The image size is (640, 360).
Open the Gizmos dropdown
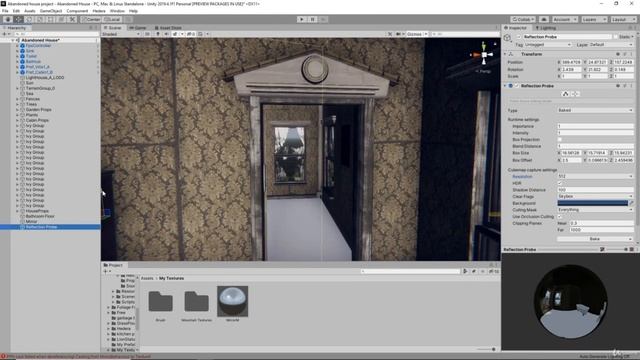(x=417, y=34)
